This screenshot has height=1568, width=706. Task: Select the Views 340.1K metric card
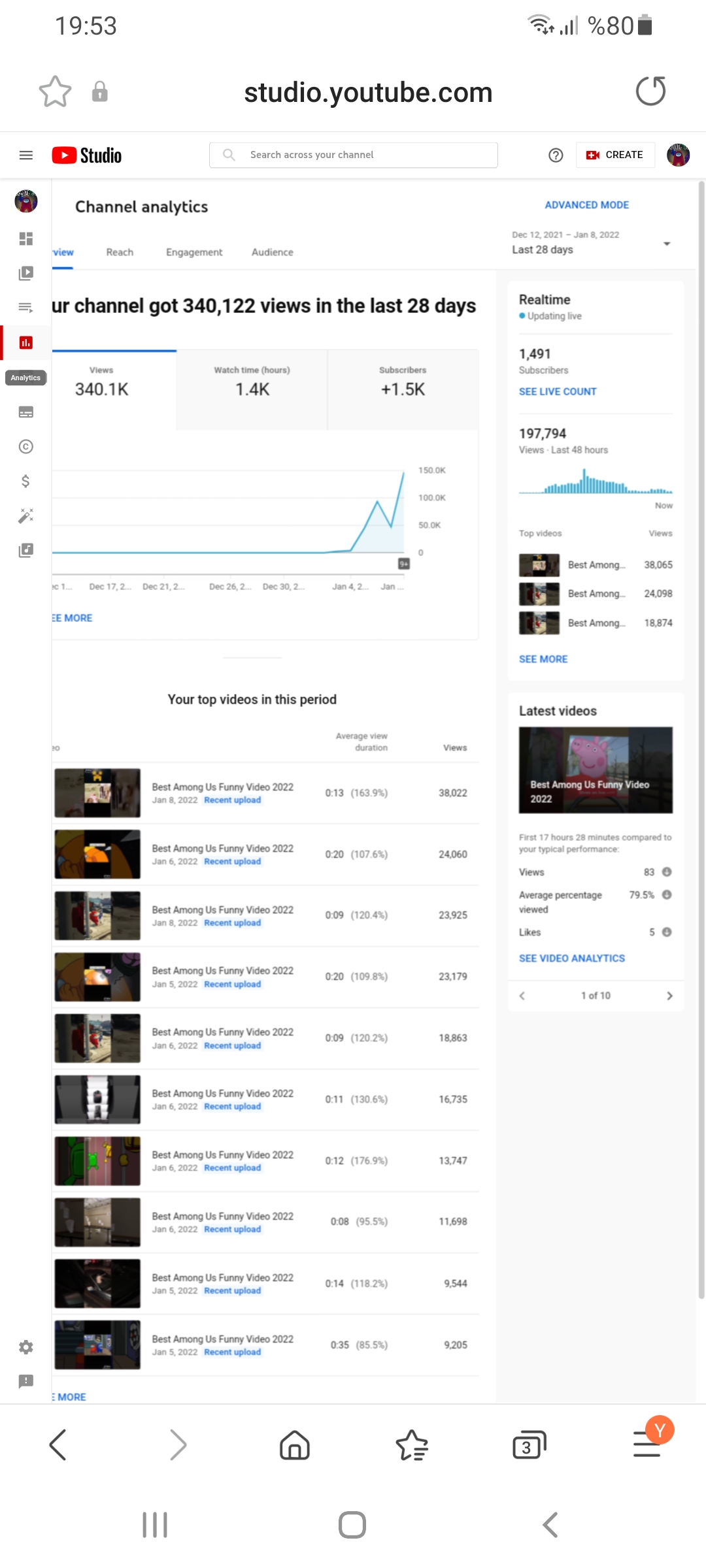point(114,390)
